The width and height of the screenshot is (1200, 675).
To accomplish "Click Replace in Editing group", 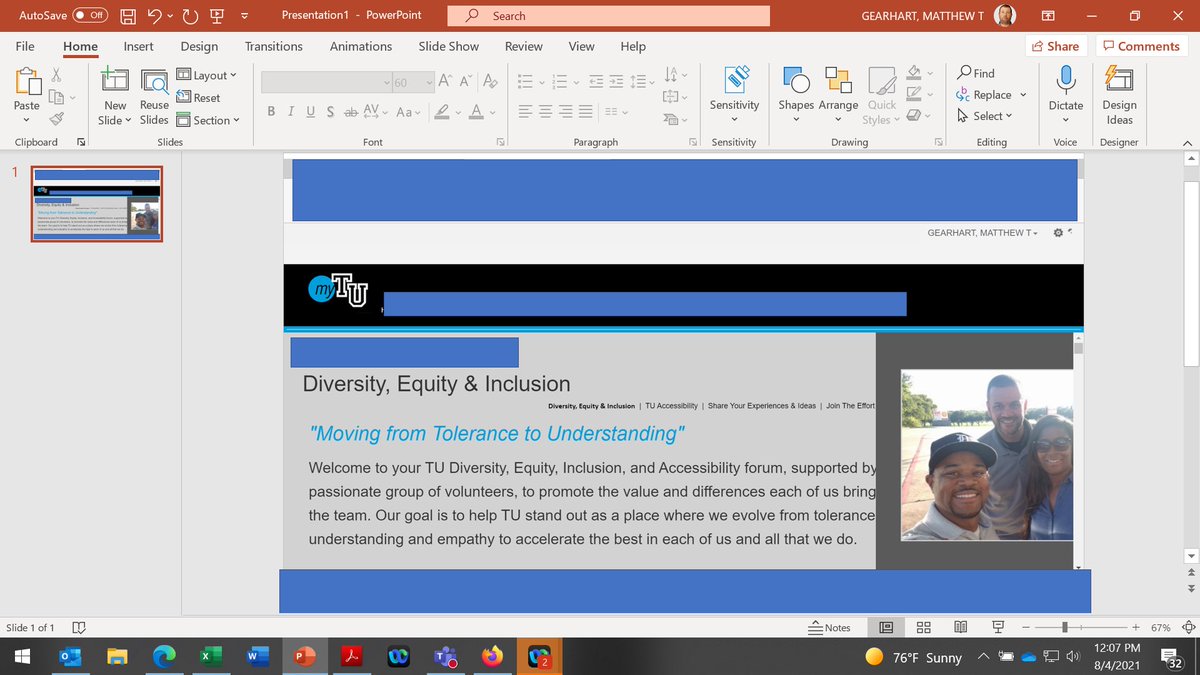I will click(x=984, y=95).
